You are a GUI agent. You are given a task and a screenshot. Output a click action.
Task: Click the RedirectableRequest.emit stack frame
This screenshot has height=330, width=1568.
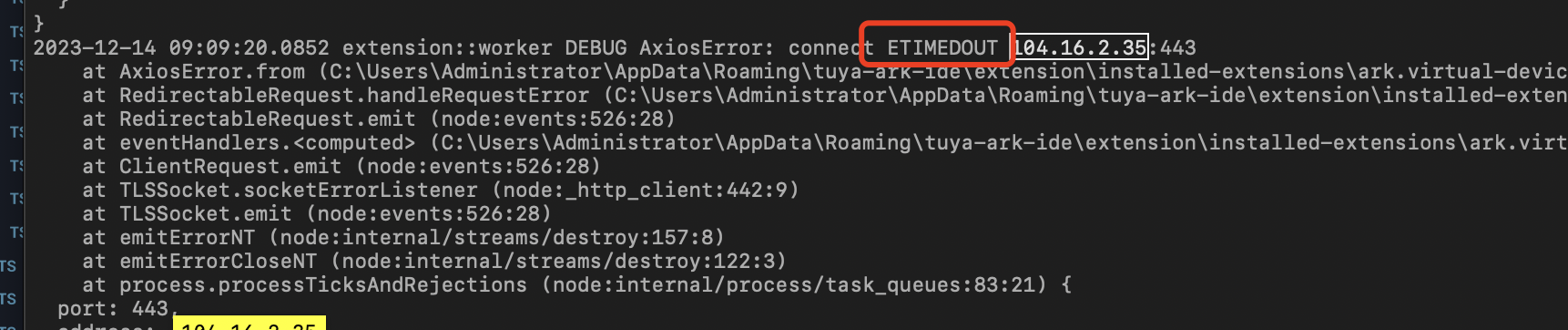(x=268, y=119)
